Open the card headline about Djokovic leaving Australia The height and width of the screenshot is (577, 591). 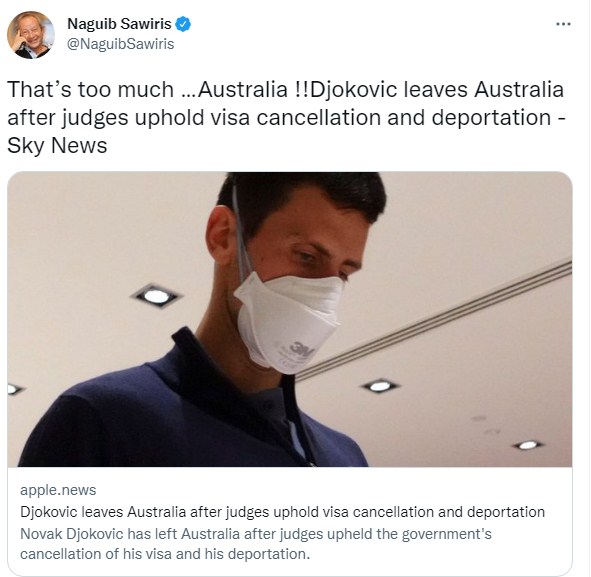click(282, 512)
